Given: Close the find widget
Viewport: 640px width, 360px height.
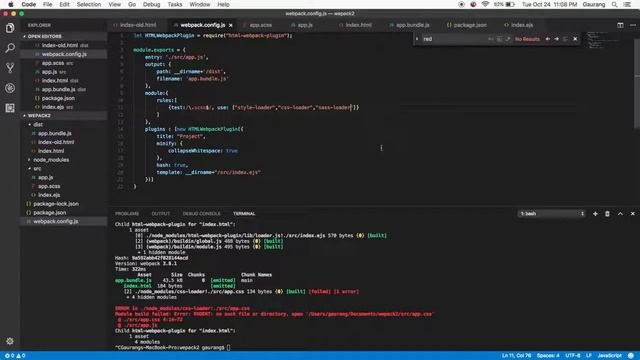Looking at the screenshot, I should (x=575, y=39).
